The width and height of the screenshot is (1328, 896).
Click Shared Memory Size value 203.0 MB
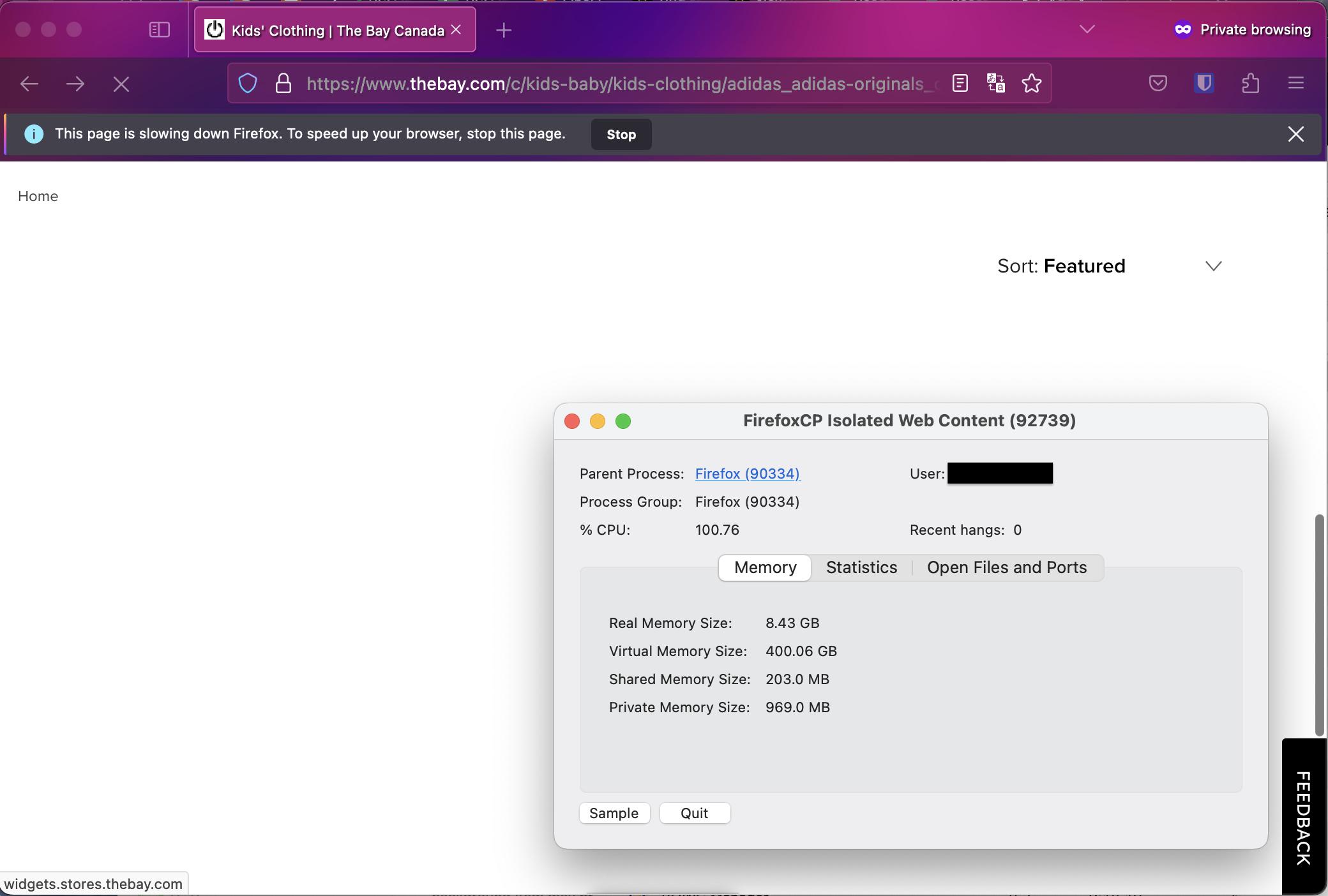point(797,679)
